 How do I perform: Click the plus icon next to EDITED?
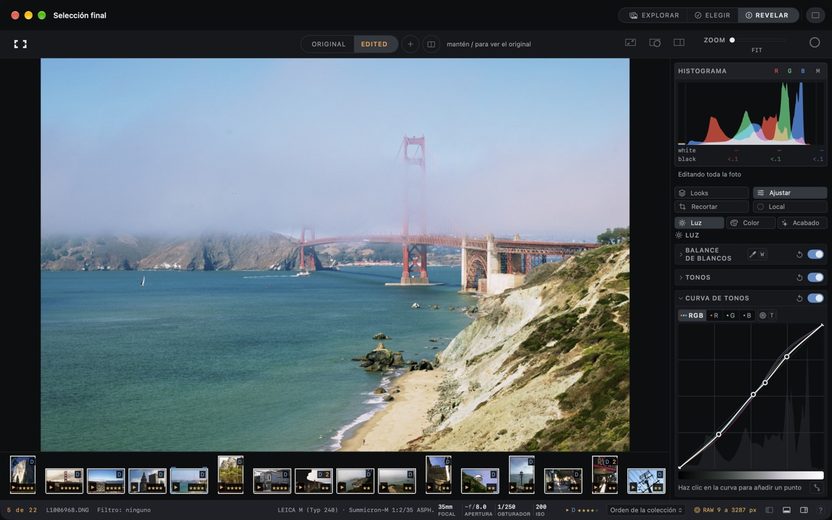(x=410, y=44)
